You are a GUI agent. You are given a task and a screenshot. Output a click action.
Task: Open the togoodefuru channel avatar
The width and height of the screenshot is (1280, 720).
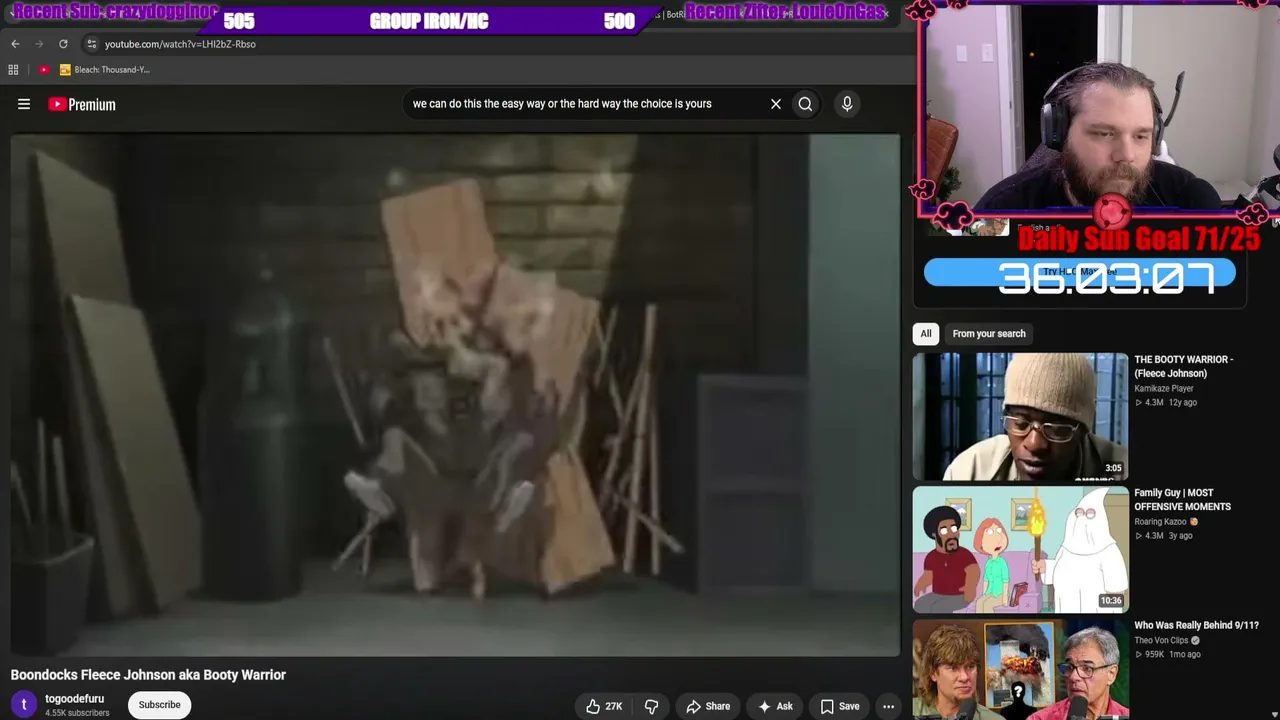[24, 705]
